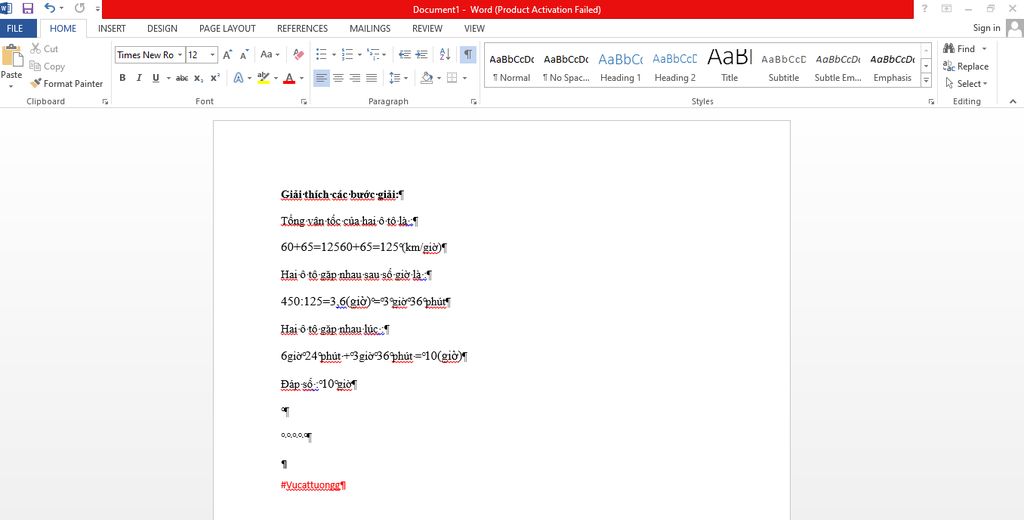Switch to the MAILINGS tab
Image resolution: width=1024 pixels, height=520 pixels.
[370, 28]
